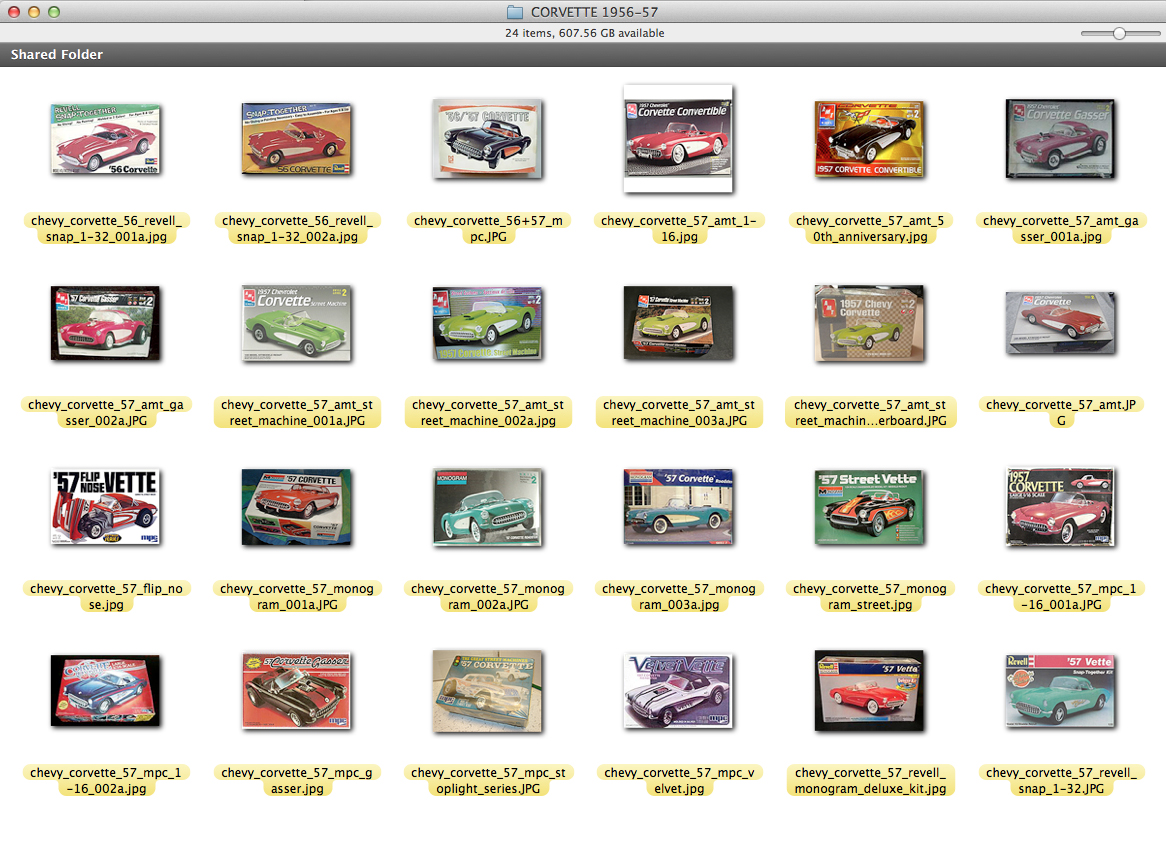Select thumbnail image above chevy_corvette_56_revell_snap_1-32_002a.jpg
Viewport: 1166px width, 858px height.
click(x=297, y=139)
